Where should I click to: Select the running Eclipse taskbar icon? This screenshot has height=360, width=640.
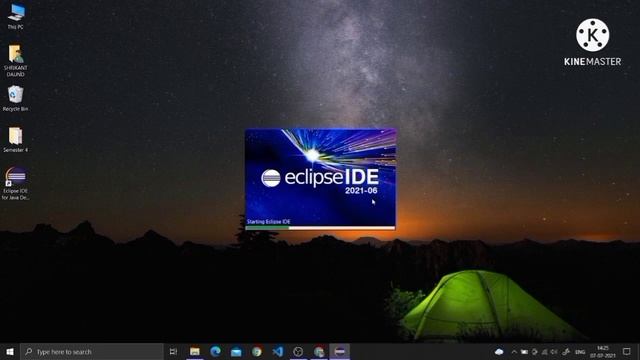coord(340,351)
